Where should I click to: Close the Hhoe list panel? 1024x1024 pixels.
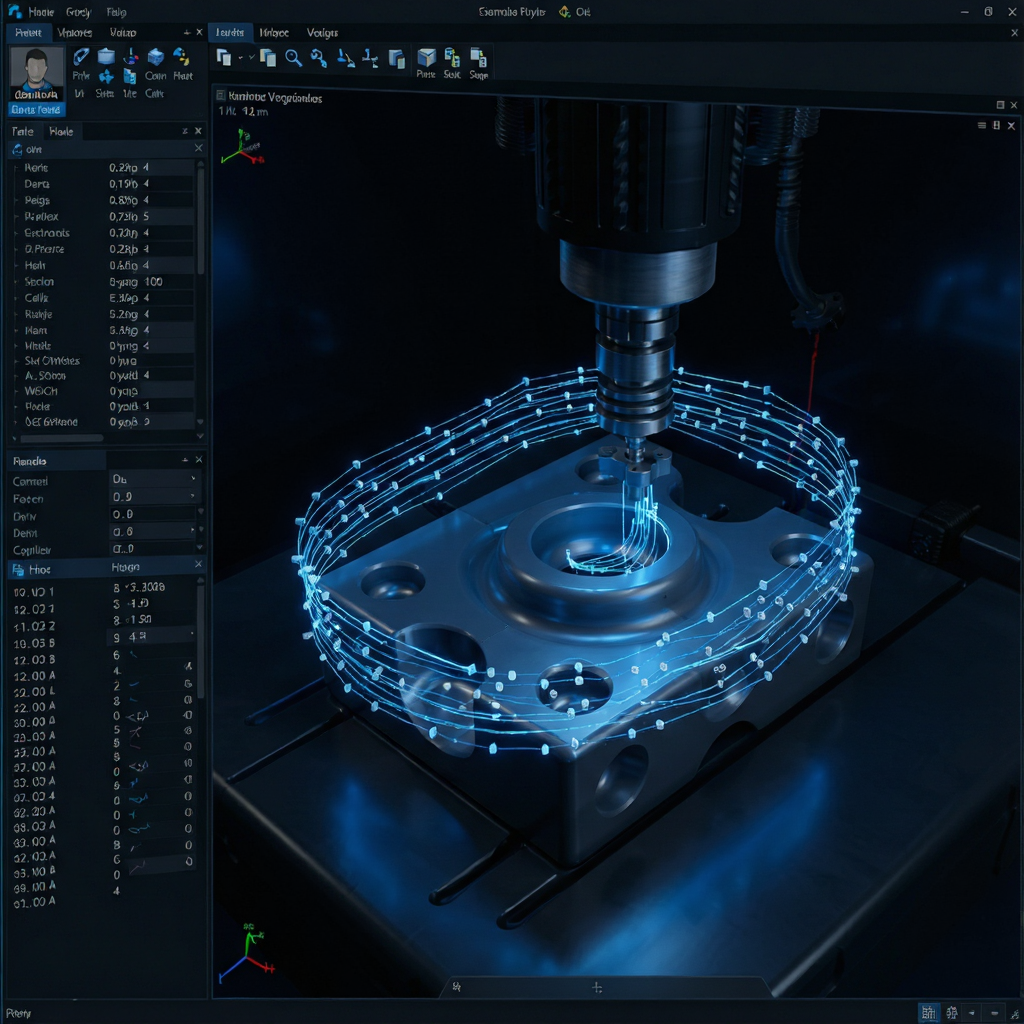pos(199,564)
